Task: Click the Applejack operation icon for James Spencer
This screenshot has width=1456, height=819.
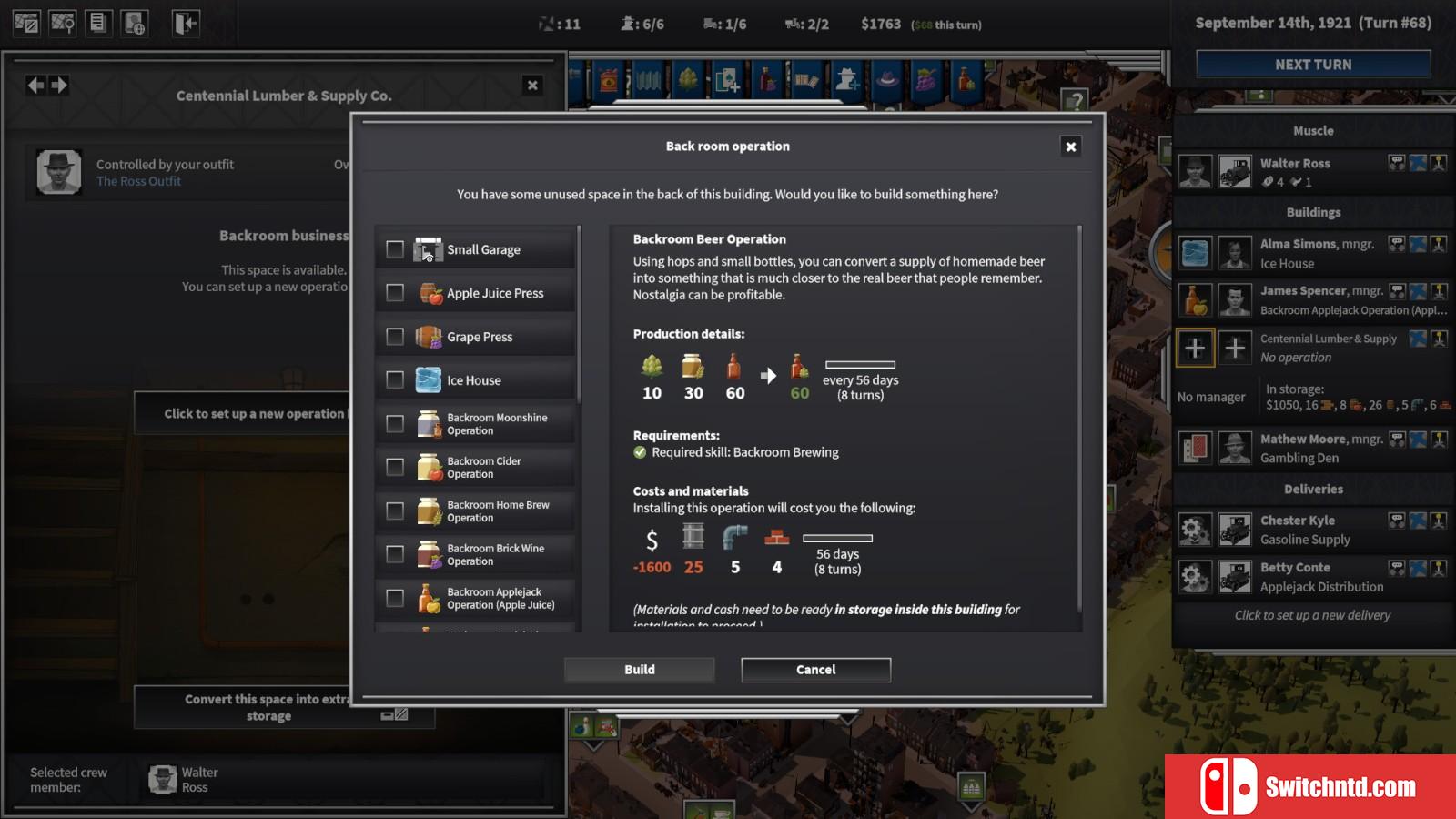Action: tap(1195, 299)
